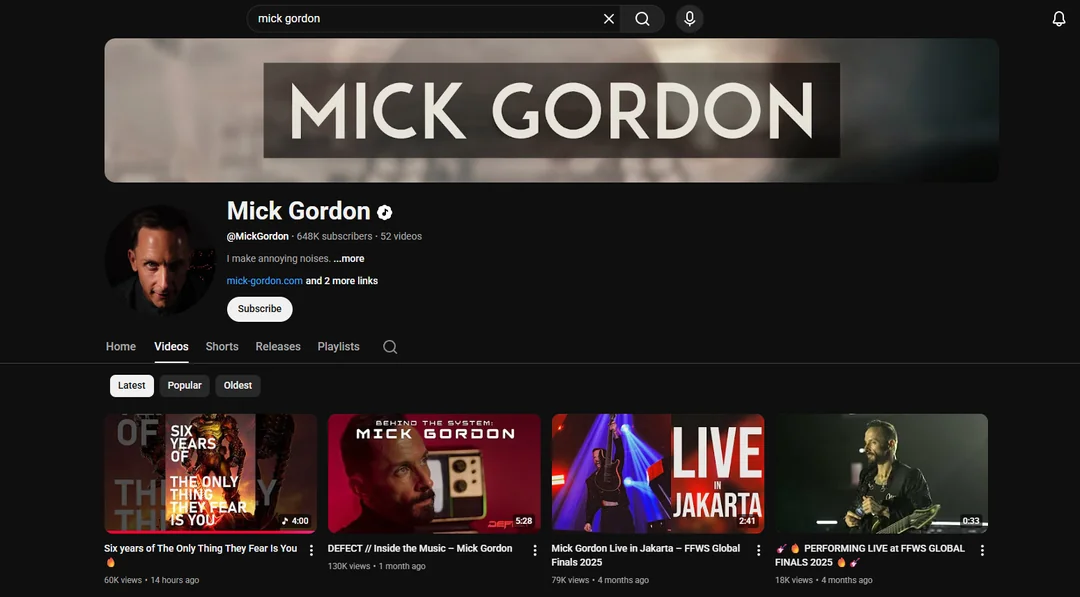This screenshot has height=597, width=1080.
Task: Click '79K views • 4 months ago' text
Action: click(600, 580)
